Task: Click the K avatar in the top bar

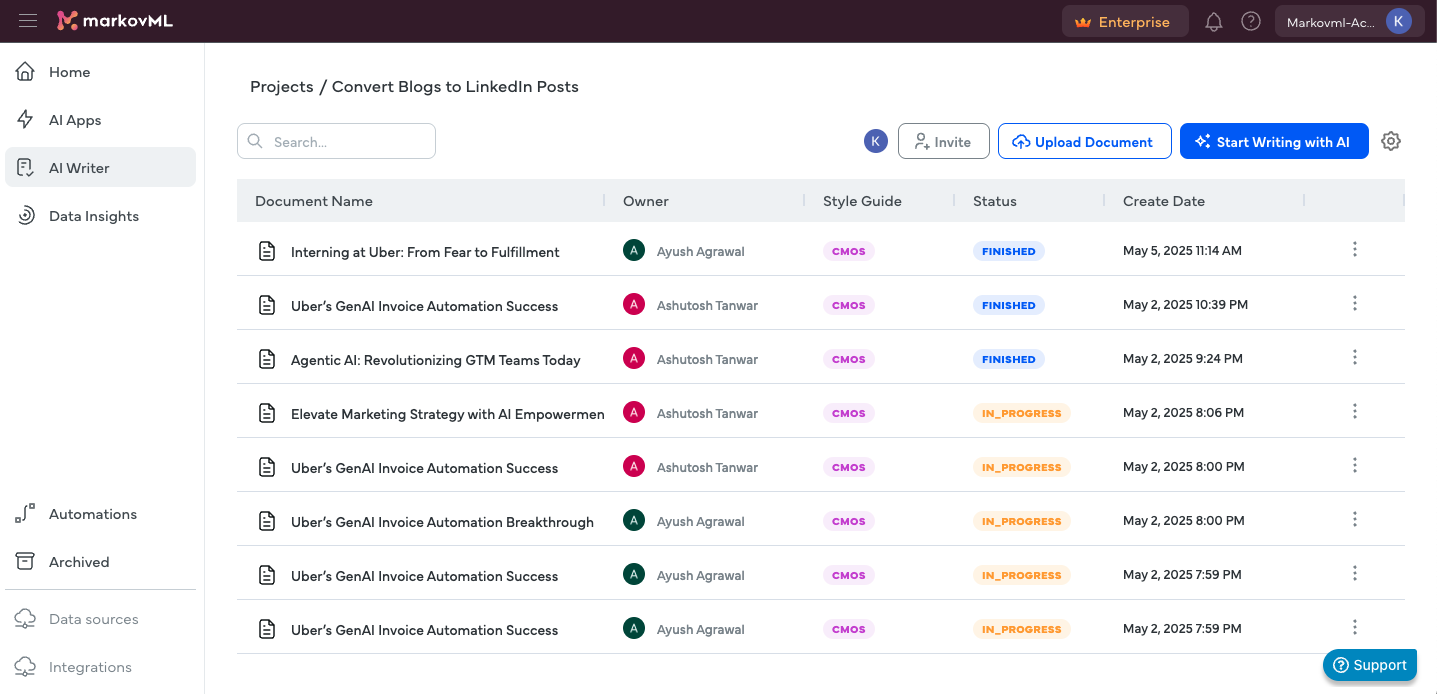Action: click(x=1399, y=21)
